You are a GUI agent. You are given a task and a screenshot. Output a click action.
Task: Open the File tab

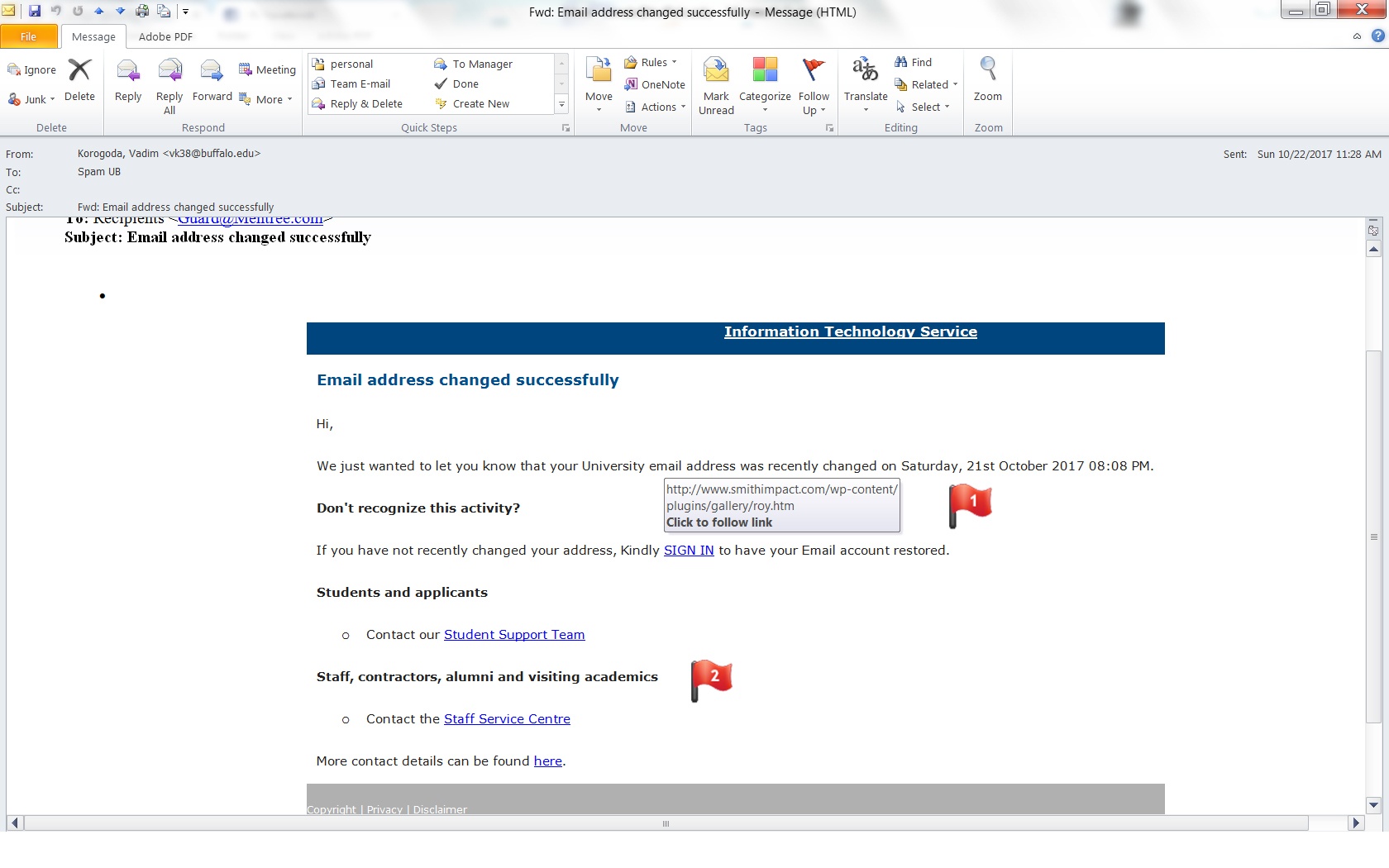[x=29, y=36]
